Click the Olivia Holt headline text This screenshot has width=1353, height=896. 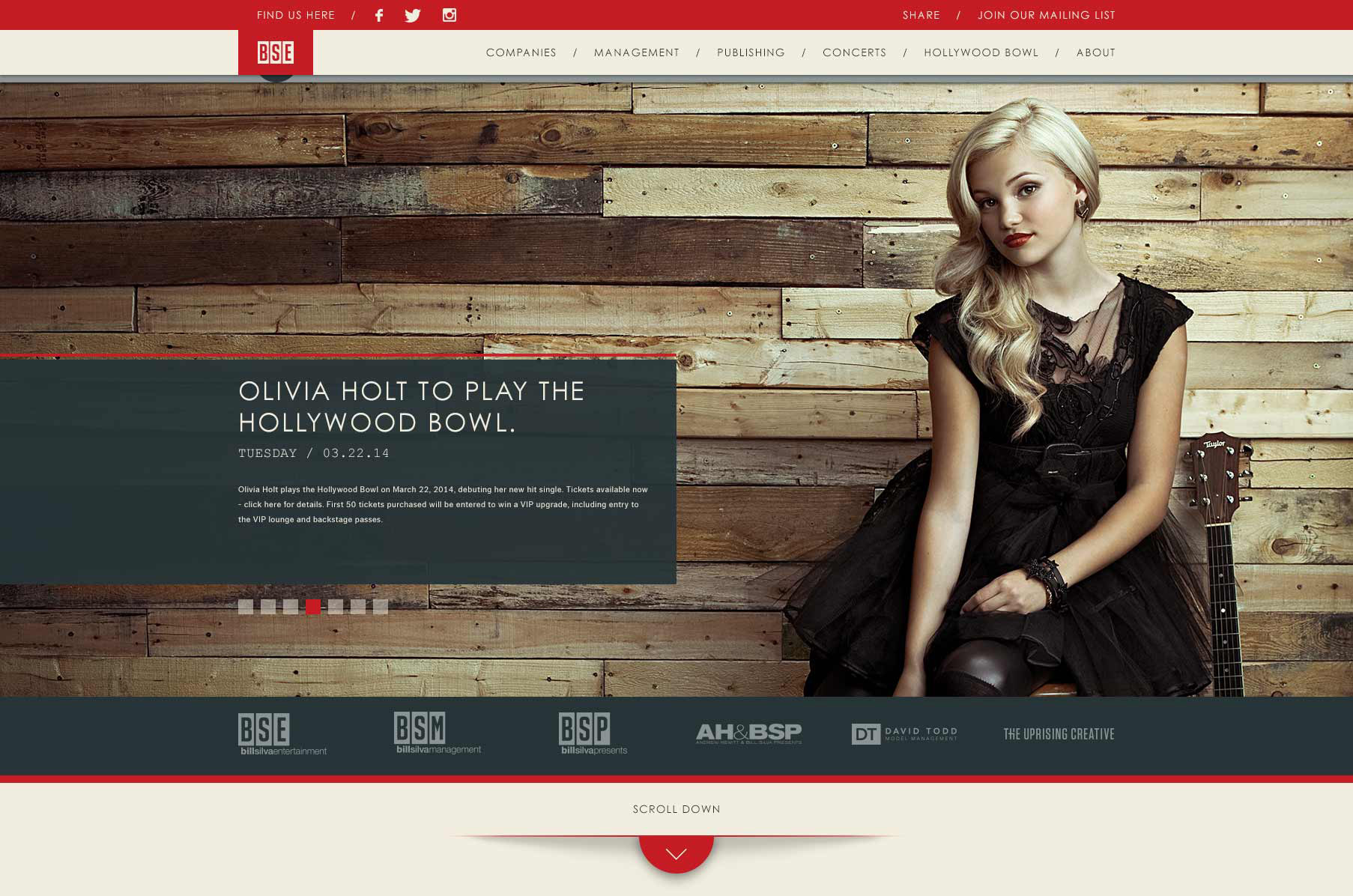[x=411, y=407]
